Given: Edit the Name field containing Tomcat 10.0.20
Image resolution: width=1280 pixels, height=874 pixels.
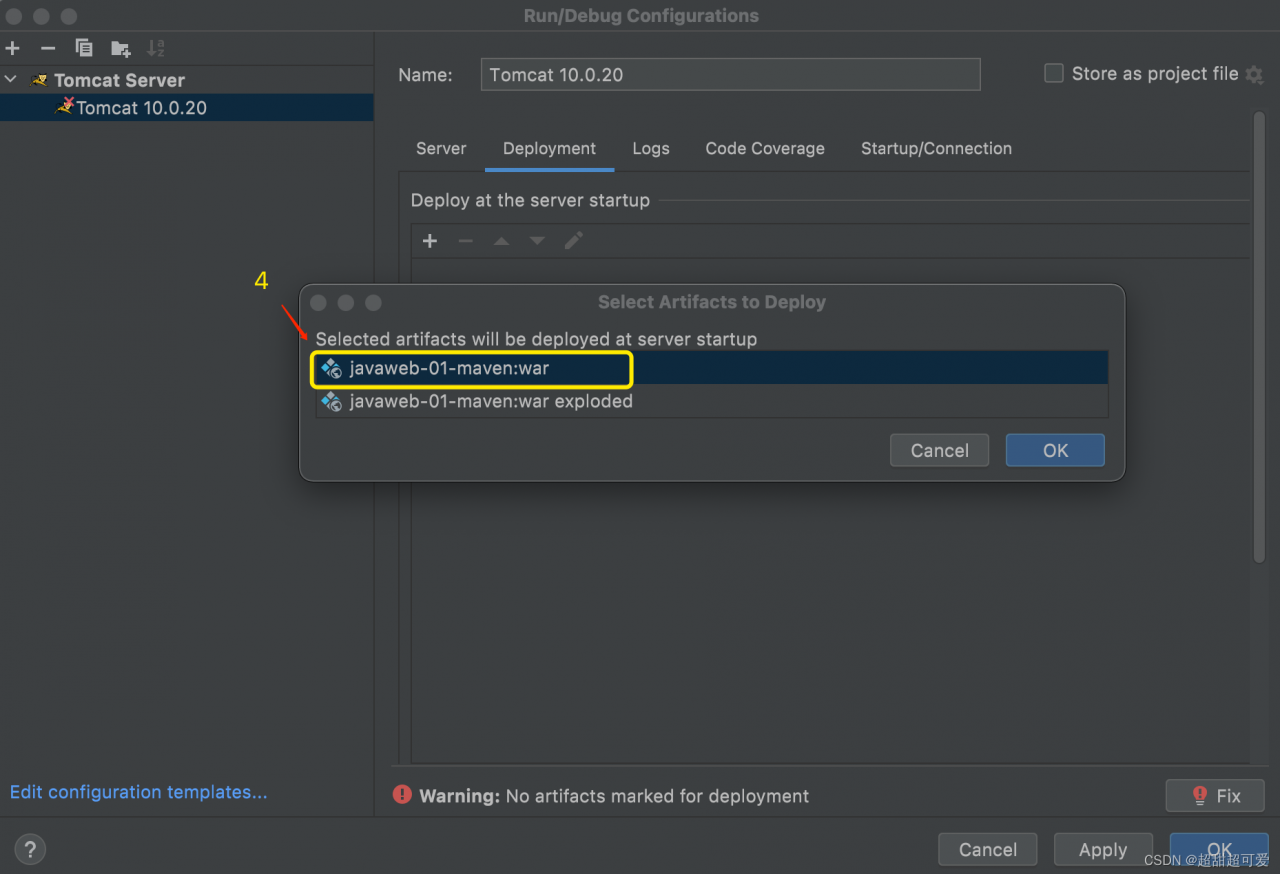Looking at the screenshot, I should coord(730,75).
